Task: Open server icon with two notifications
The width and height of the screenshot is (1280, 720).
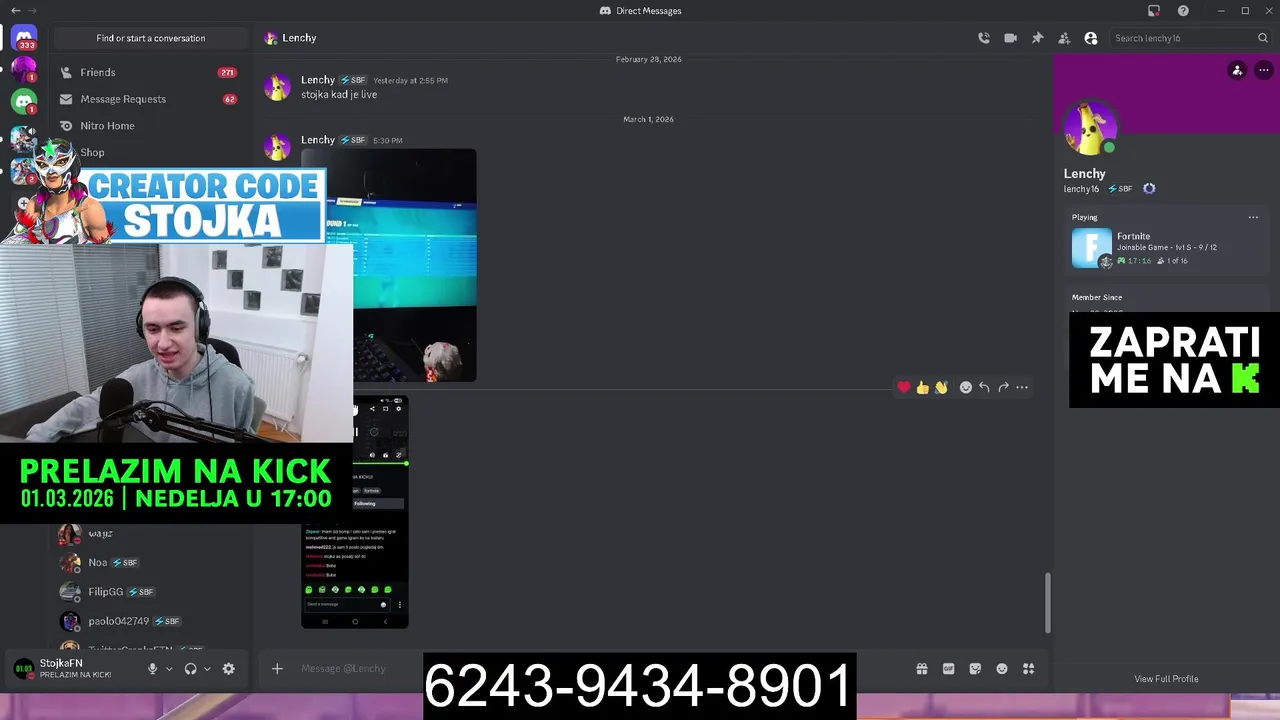Action: (x=24, y=171)
